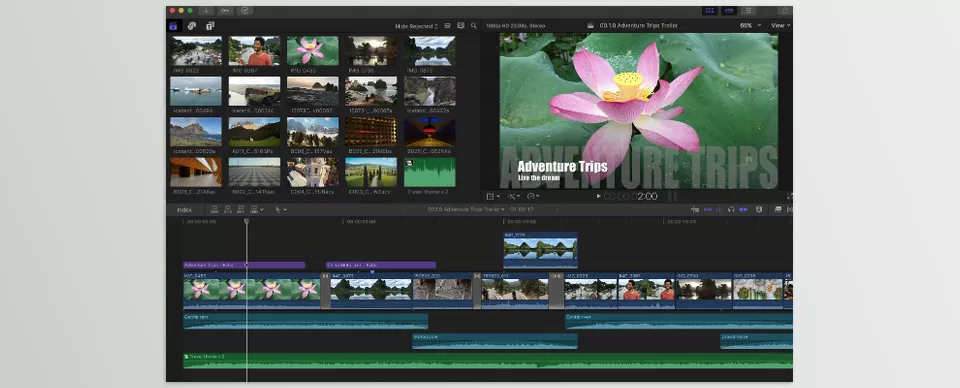This screenshot has height=388, width=960.
Task: Select the man in orange shirt browser clip
Action: (x=254, y=50)
